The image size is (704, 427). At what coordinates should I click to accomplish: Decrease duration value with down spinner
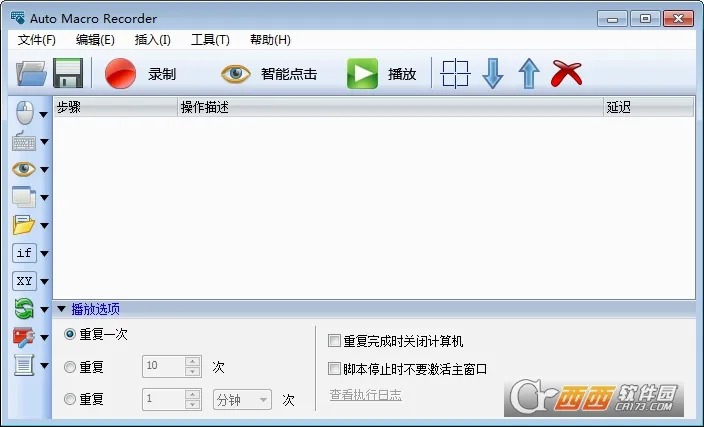193,405
